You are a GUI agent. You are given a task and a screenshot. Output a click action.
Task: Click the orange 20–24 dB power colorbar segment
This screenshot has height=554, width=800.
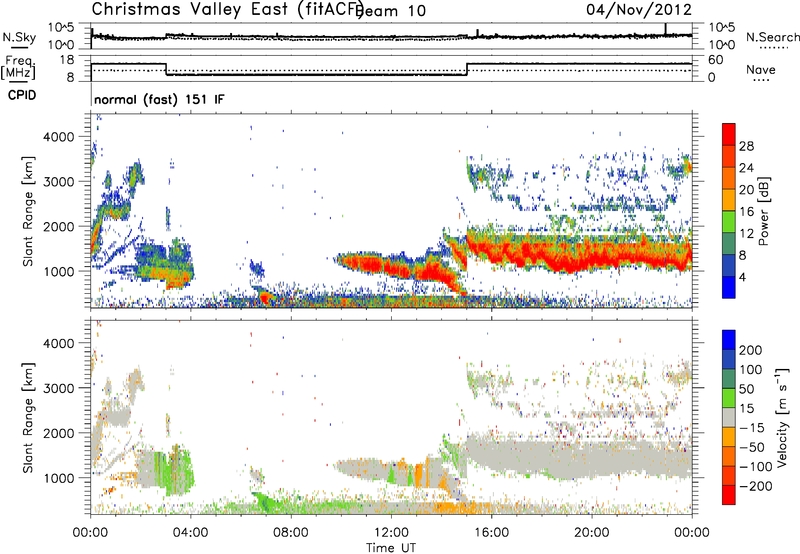(729, 178)
